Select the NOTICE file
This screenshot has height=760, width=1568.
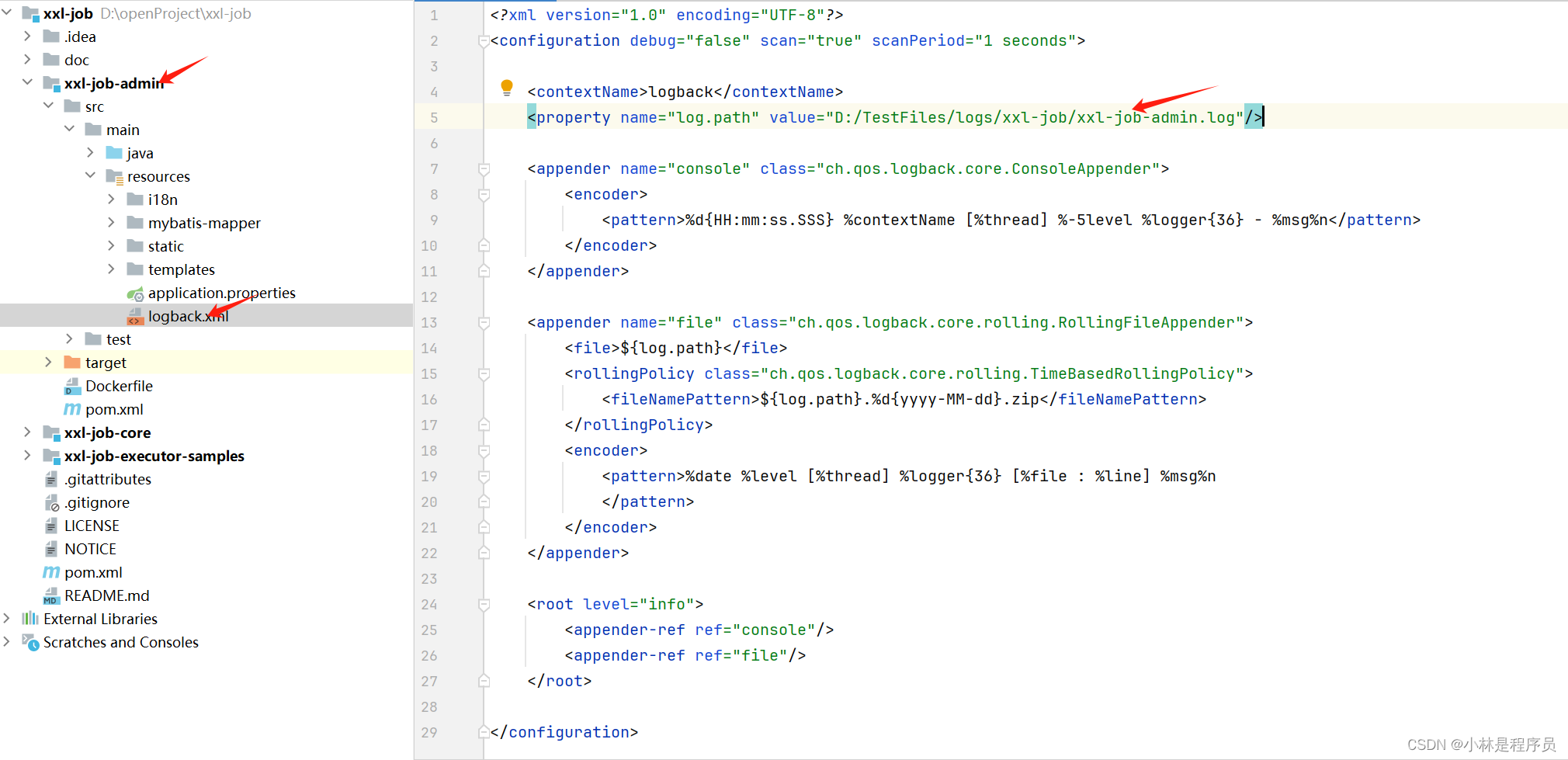point(90,549)
